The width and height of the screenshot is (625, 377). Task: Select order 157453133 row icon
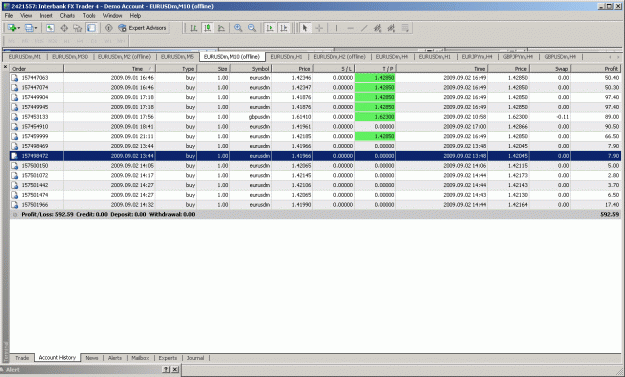(15, 117)
